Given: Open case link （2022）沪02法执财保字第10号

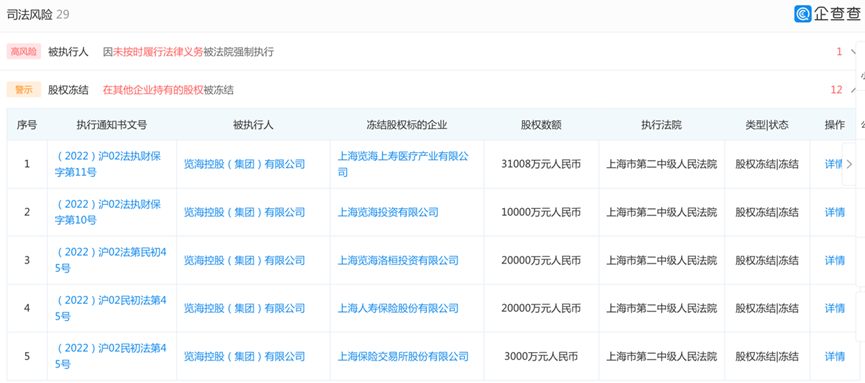Looking at the screenshot, I should coord(109,212).
